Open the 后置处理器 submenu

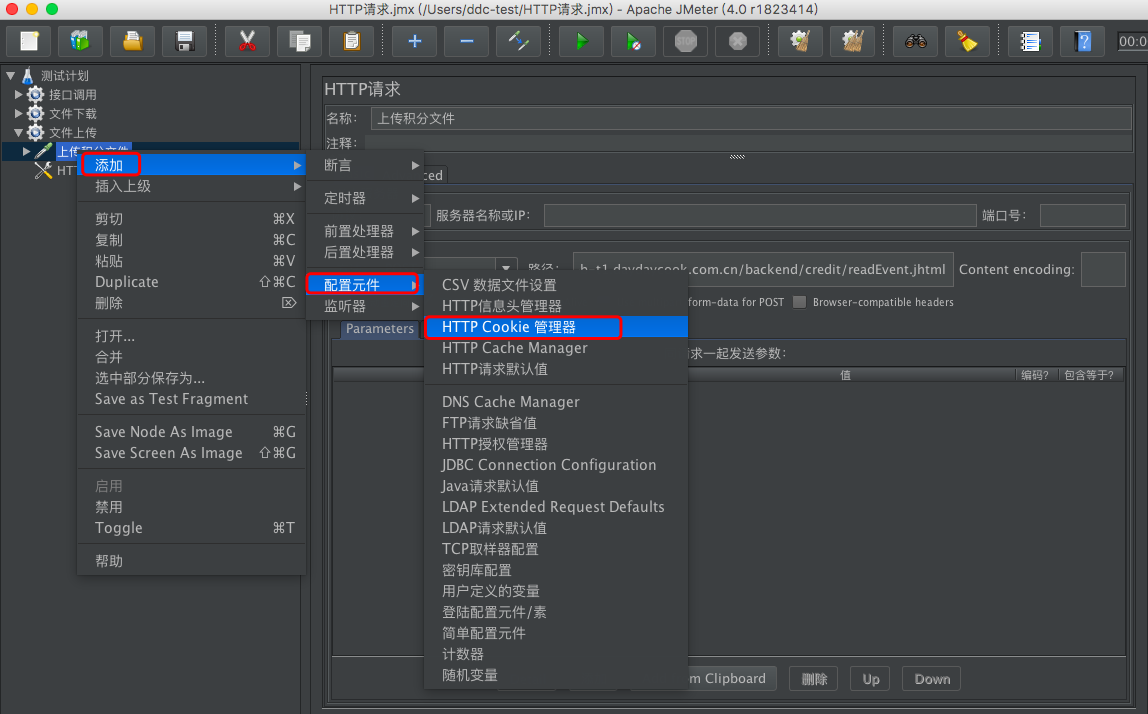click(x=365, y=253)
